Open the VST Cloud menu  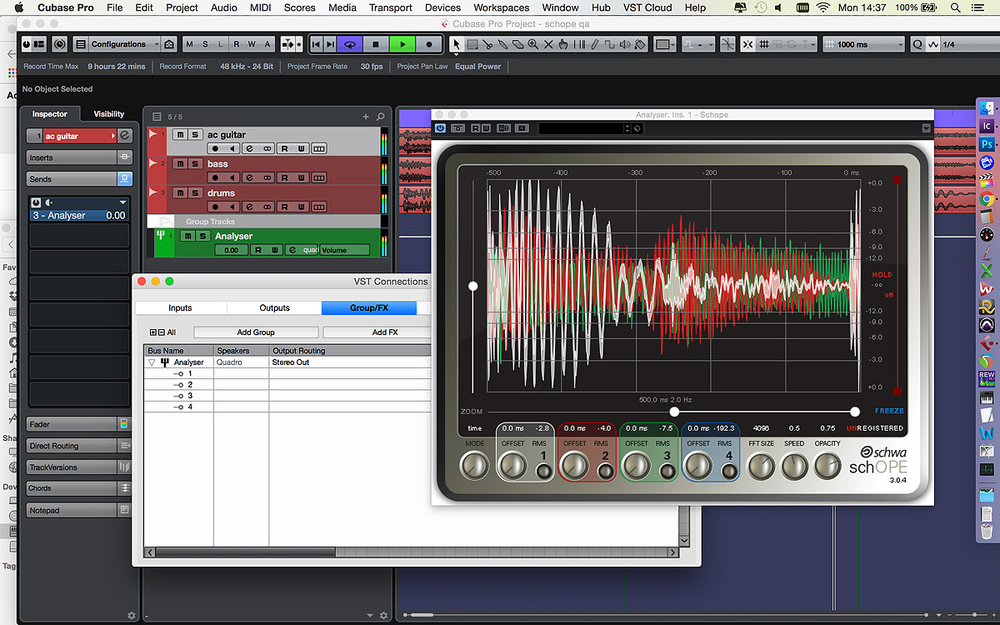(x=647, y=8)
